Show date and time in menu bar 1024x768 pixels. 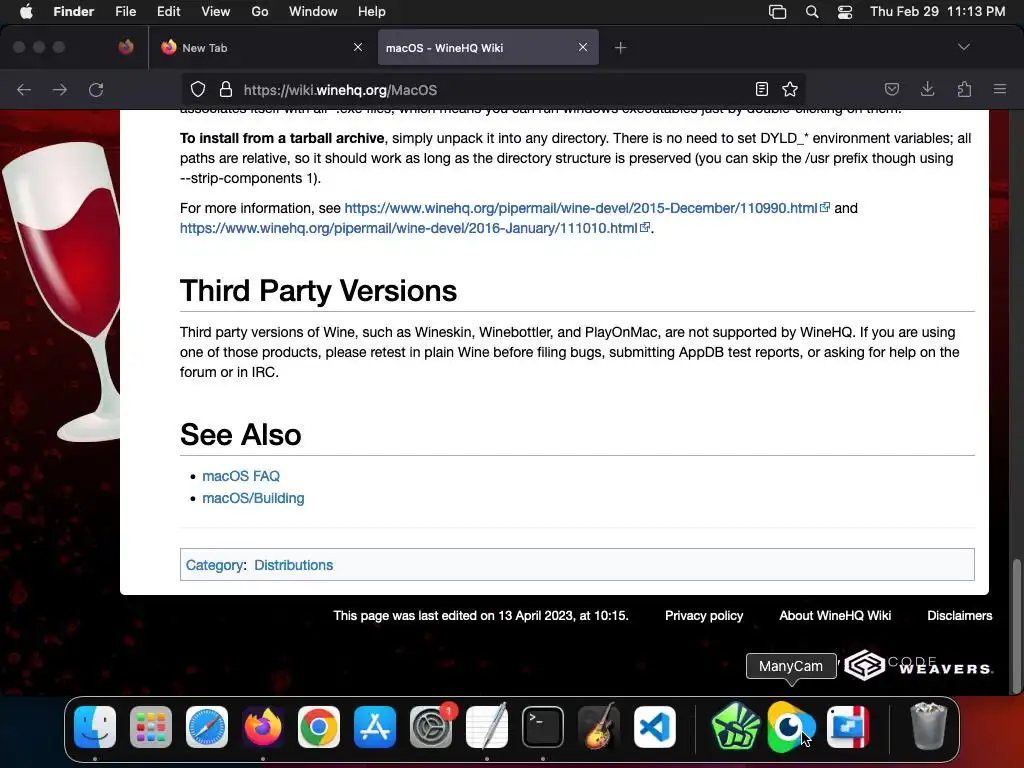(x=937, y=12)
